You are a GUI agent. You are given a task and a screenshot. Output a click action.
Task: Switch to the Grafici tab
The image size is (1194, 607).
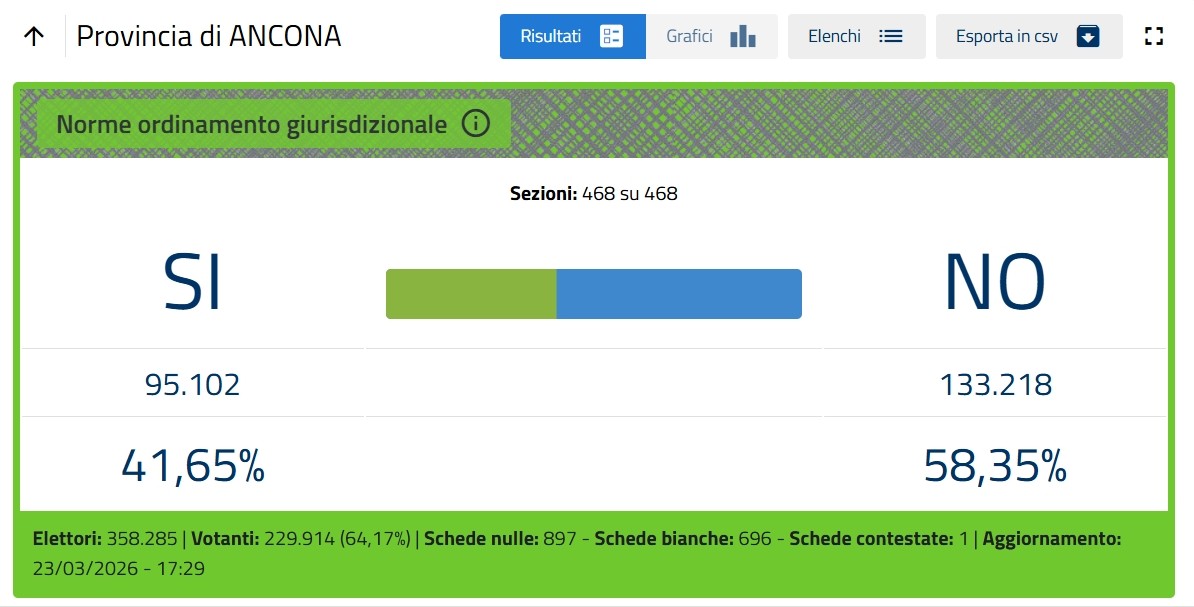[x=690, y=37]
